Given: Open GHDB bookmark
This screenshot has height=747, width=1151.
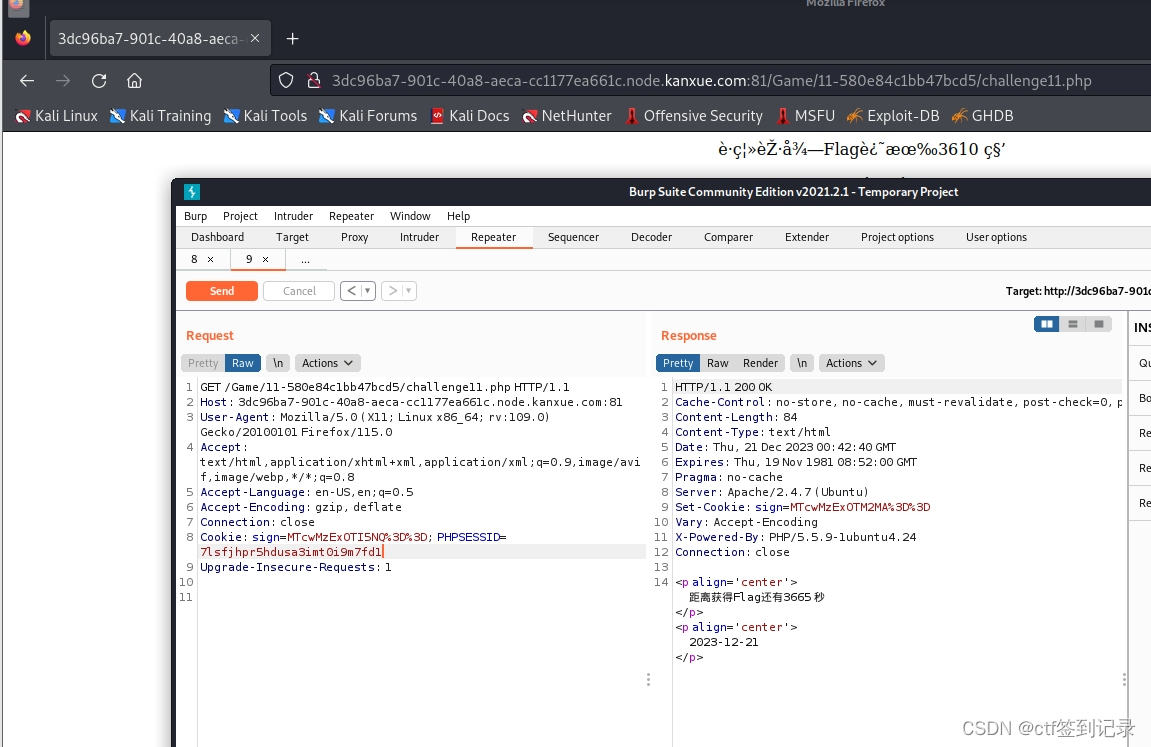Looking at the screenshot, I should tap(982, 116).
